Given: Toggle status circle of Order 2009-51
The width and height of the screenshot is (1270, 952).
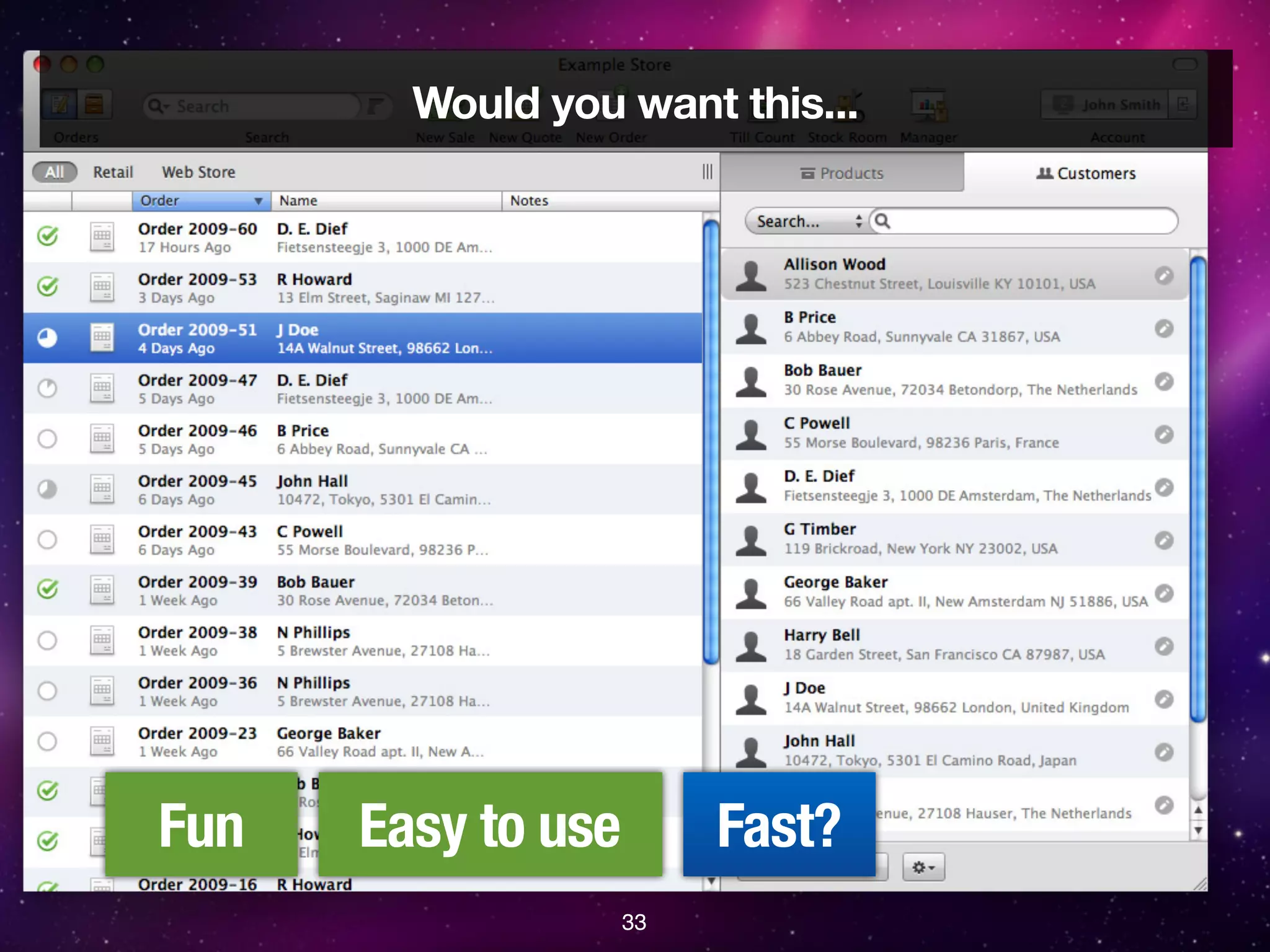Looking at the screenshot, I should click(47, 338).
